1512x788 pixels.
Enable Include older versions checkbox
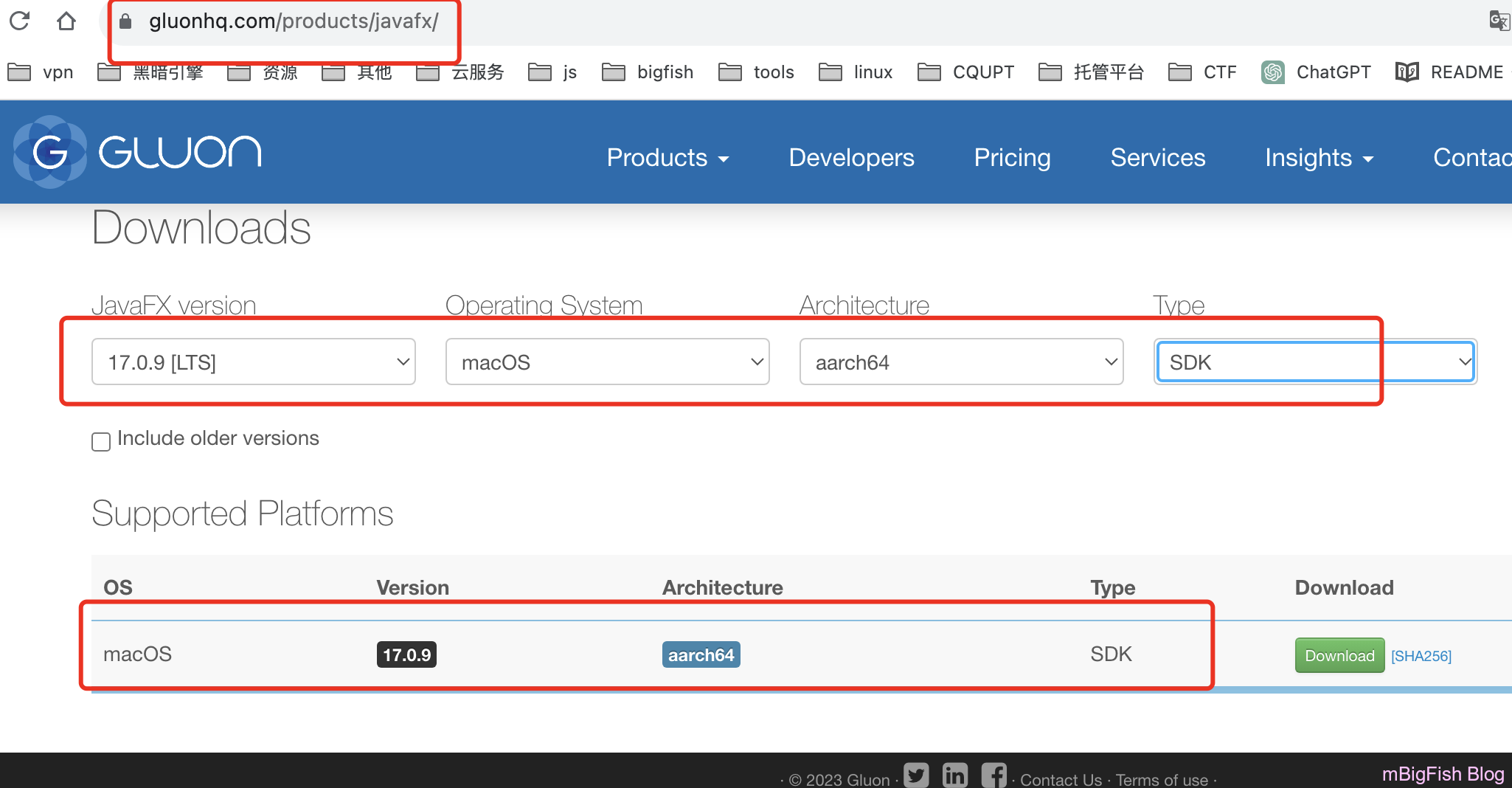coord(101,441)
